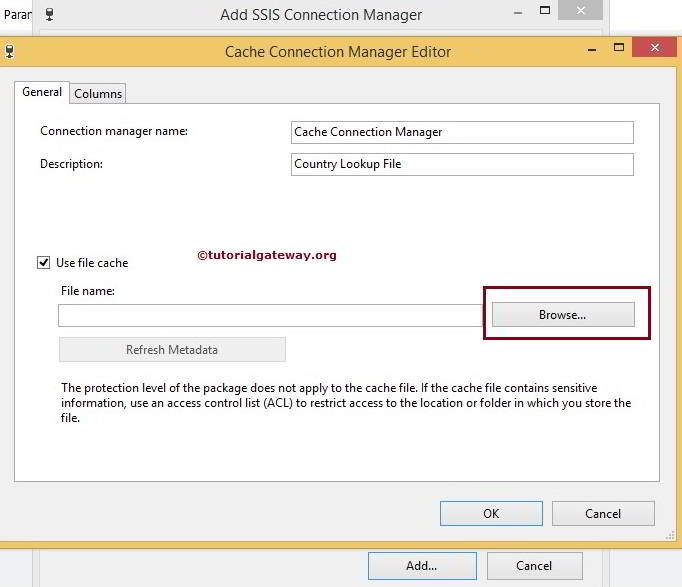The height and width of the screenshot is (587, 682).
Task: Click the File name input box
Action: click(x=270, y=315)
